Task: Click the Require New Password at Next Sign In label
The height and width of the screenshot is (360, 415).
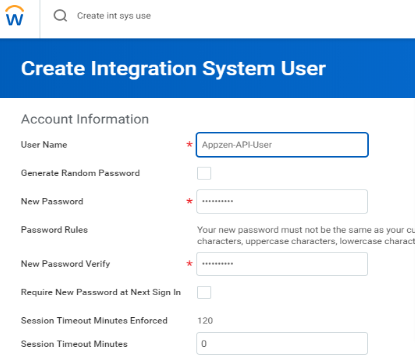Action: tap(101, 292)
